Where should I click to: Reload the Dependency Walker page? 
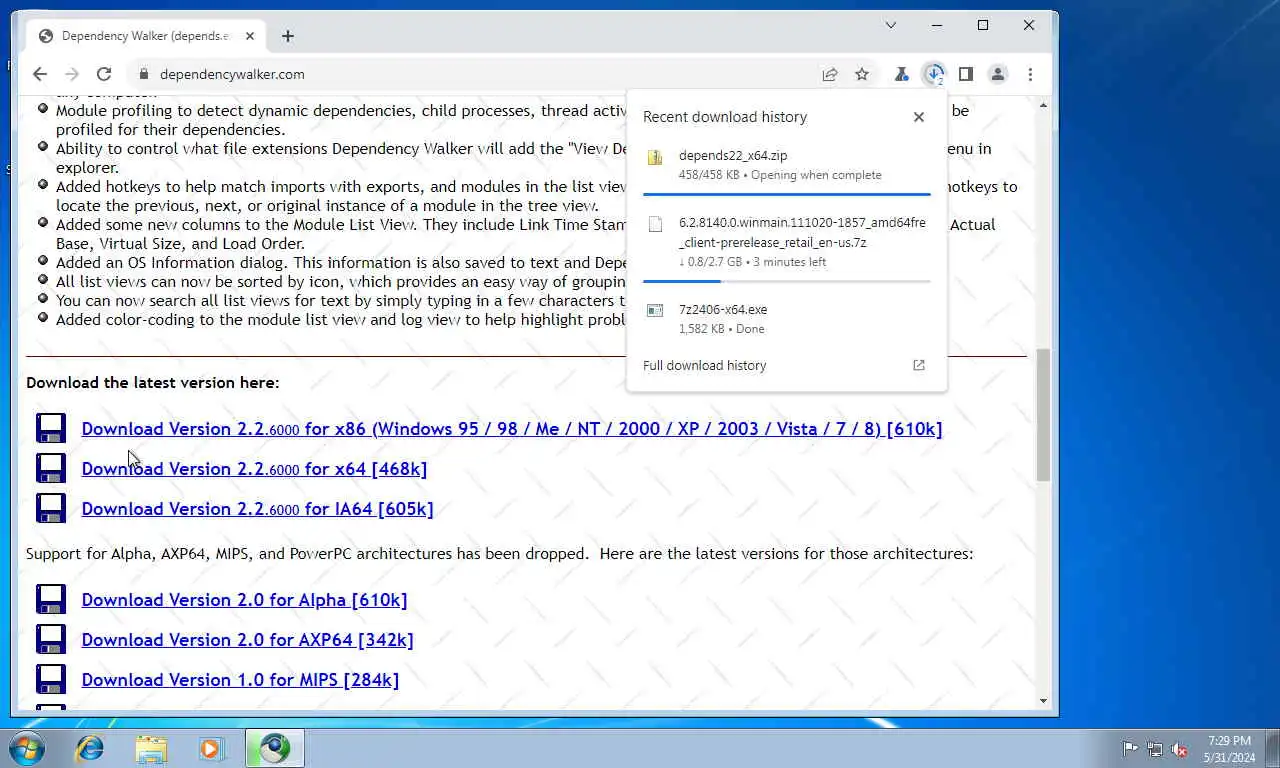pos(103,74)
